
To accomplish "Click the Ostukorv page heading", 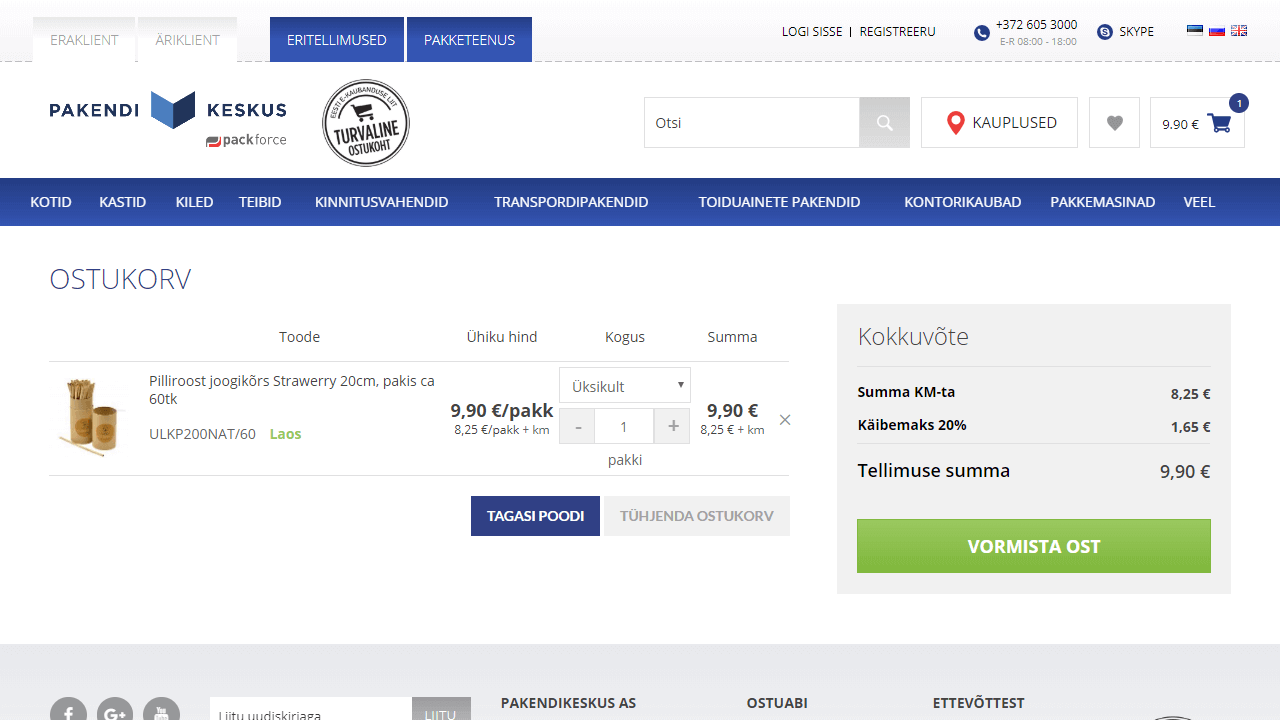I will click(120, 279).
